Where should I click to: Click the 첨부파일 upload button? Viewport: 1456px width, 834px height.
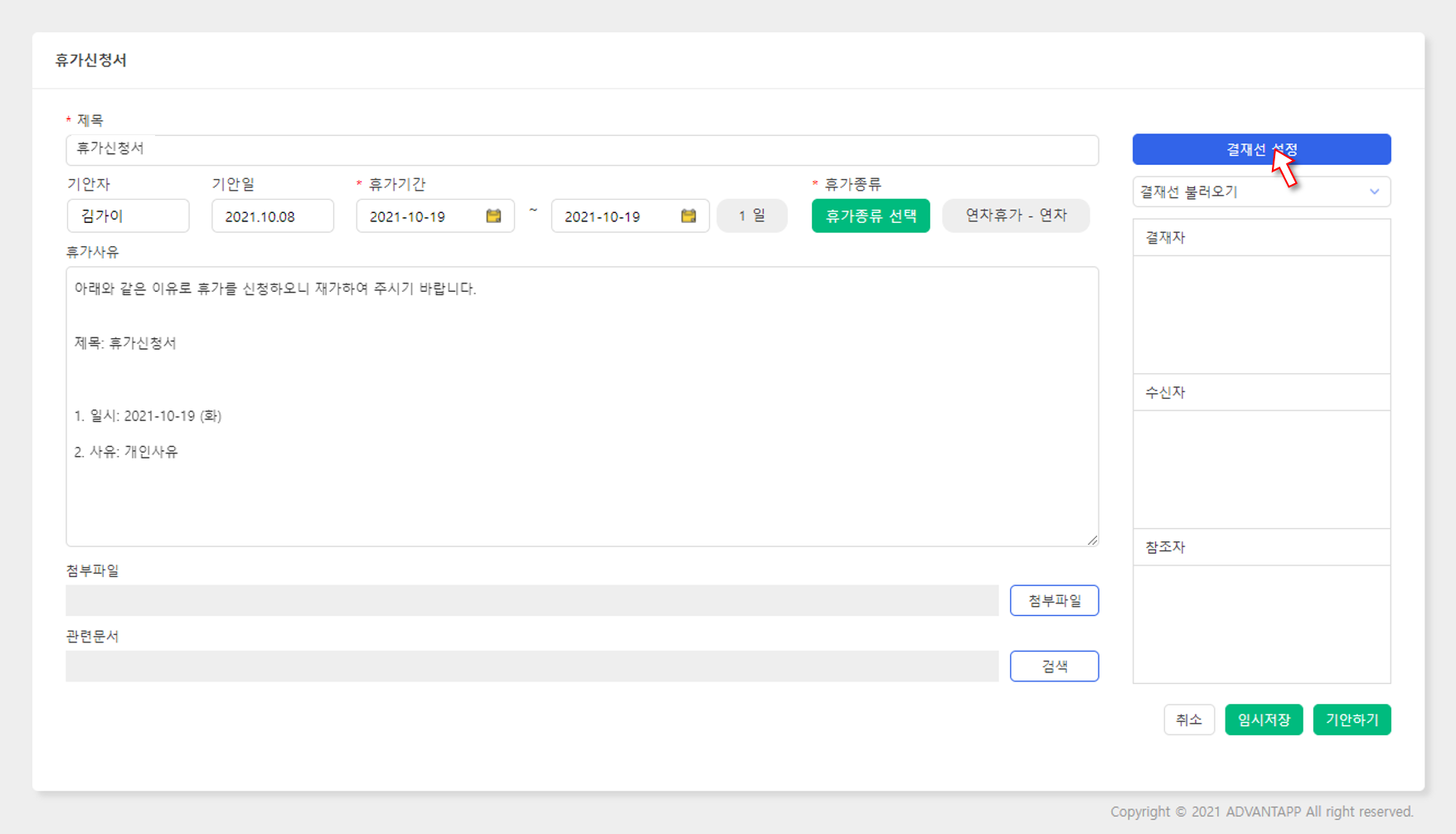tap(1054, 600)
